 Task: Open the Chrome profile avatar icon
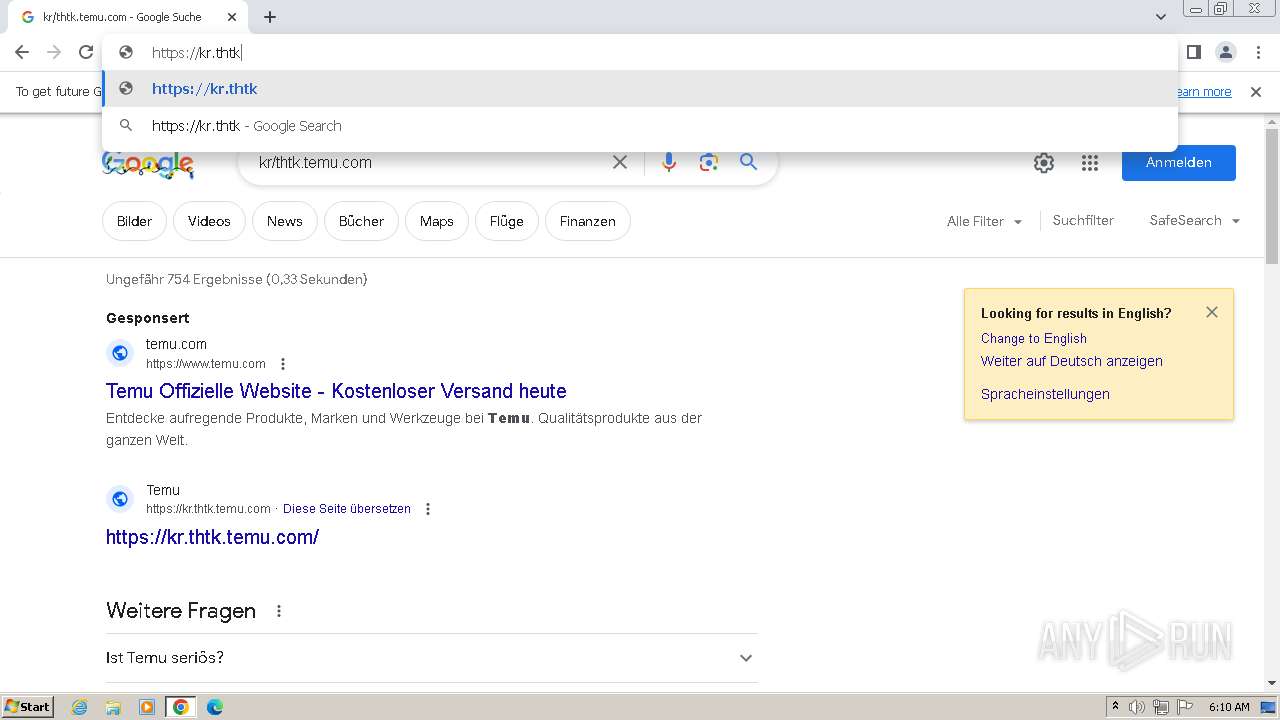pyautogui.click(x=1225, y=52)
